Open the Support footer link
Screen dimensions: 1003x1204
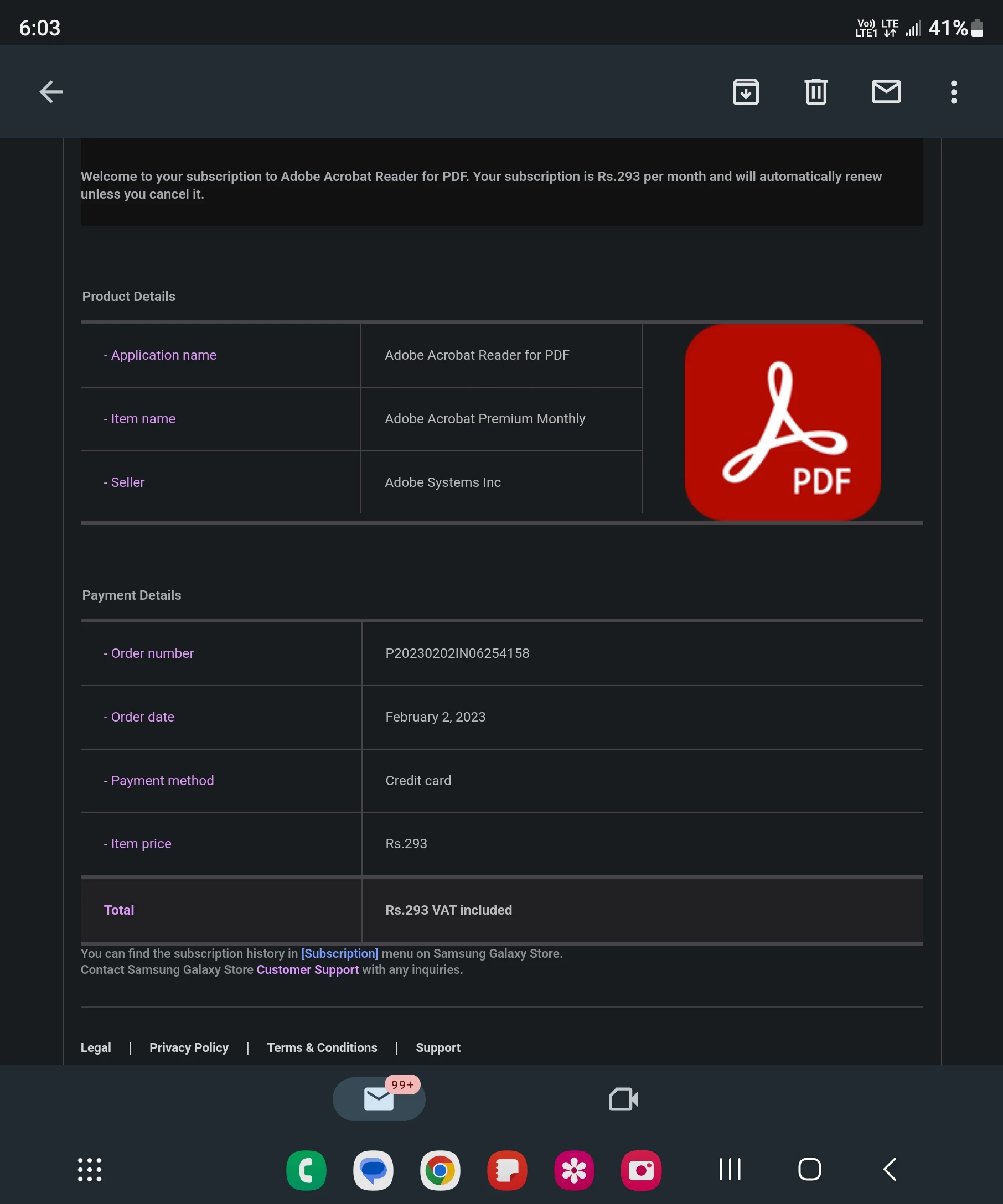pyautogui.click(x=437, y=1047)
